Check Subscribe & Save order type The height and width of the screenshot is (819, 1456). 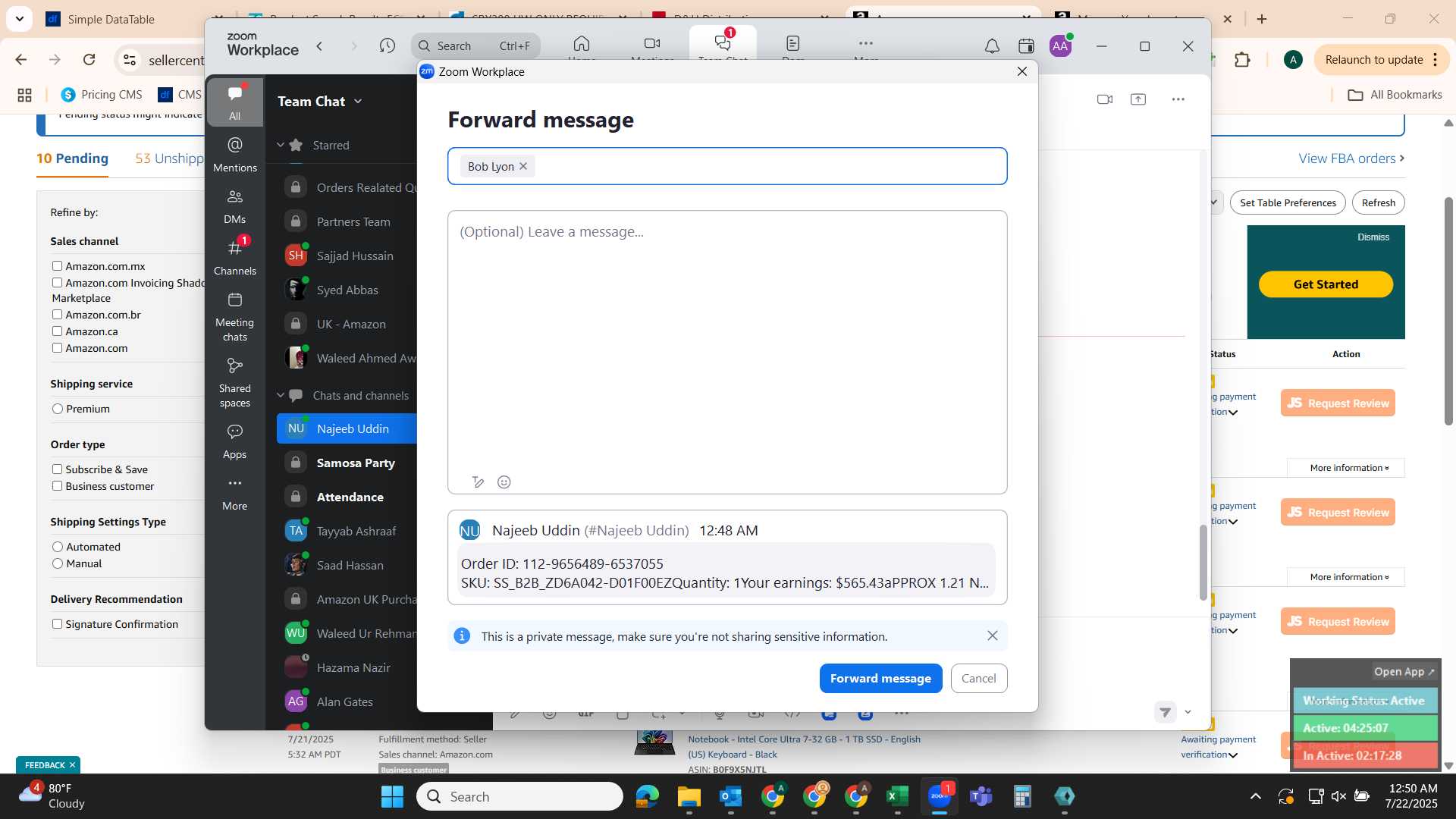[57, 469]
